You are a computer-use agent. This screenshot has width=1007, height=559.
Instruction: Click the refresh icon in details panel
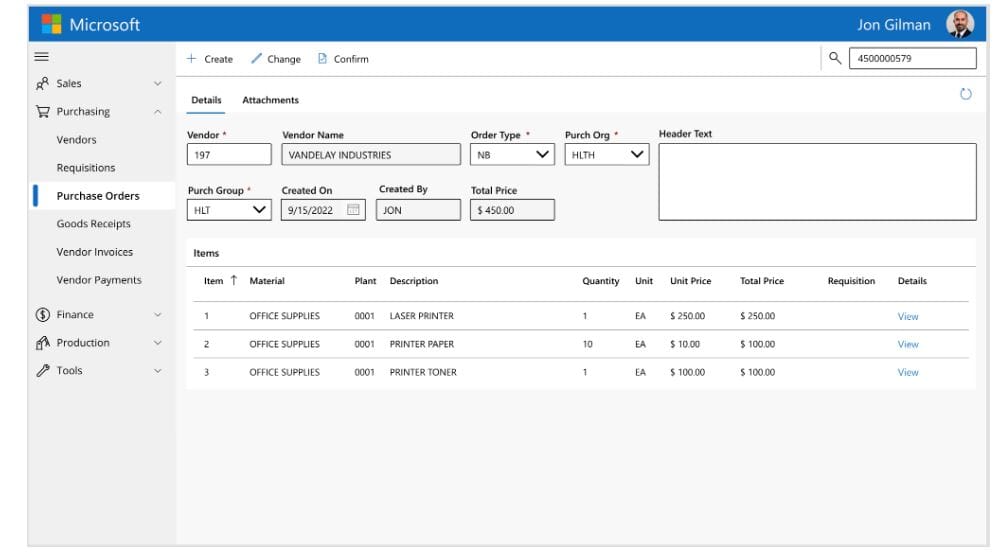point(965,94)
